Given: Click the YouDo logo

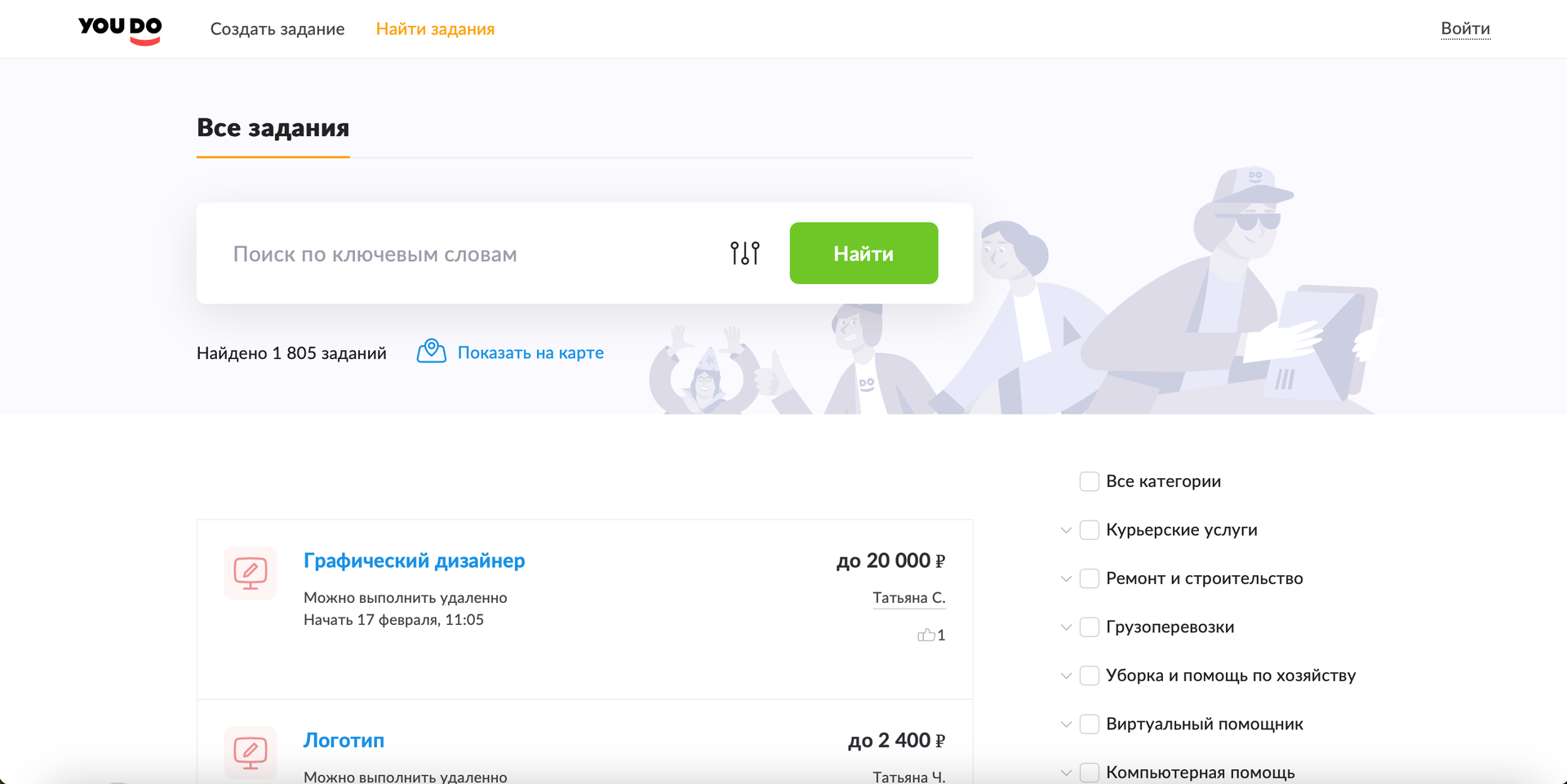Looking at the screenshot, I should pos(120,29).
